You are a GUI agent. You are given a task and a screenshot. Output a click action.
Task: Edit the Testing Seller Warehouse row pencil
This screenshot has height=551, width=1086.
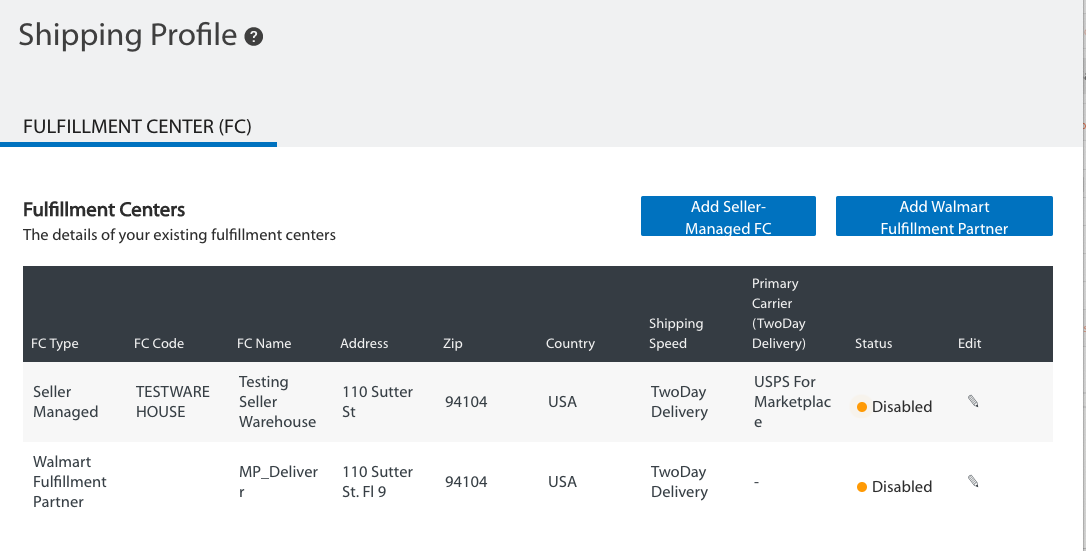[x=973, y=401]
